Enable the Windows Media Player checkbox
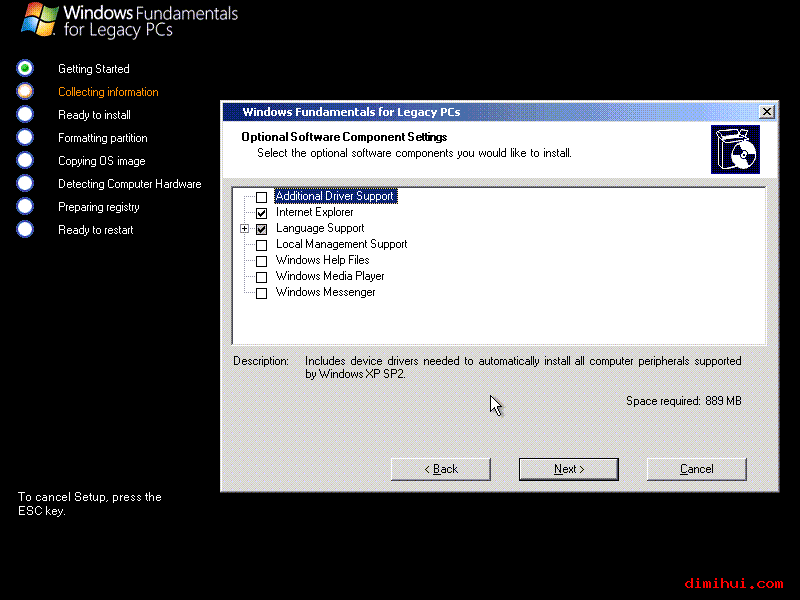800x600 pixels. pos(261,277)
